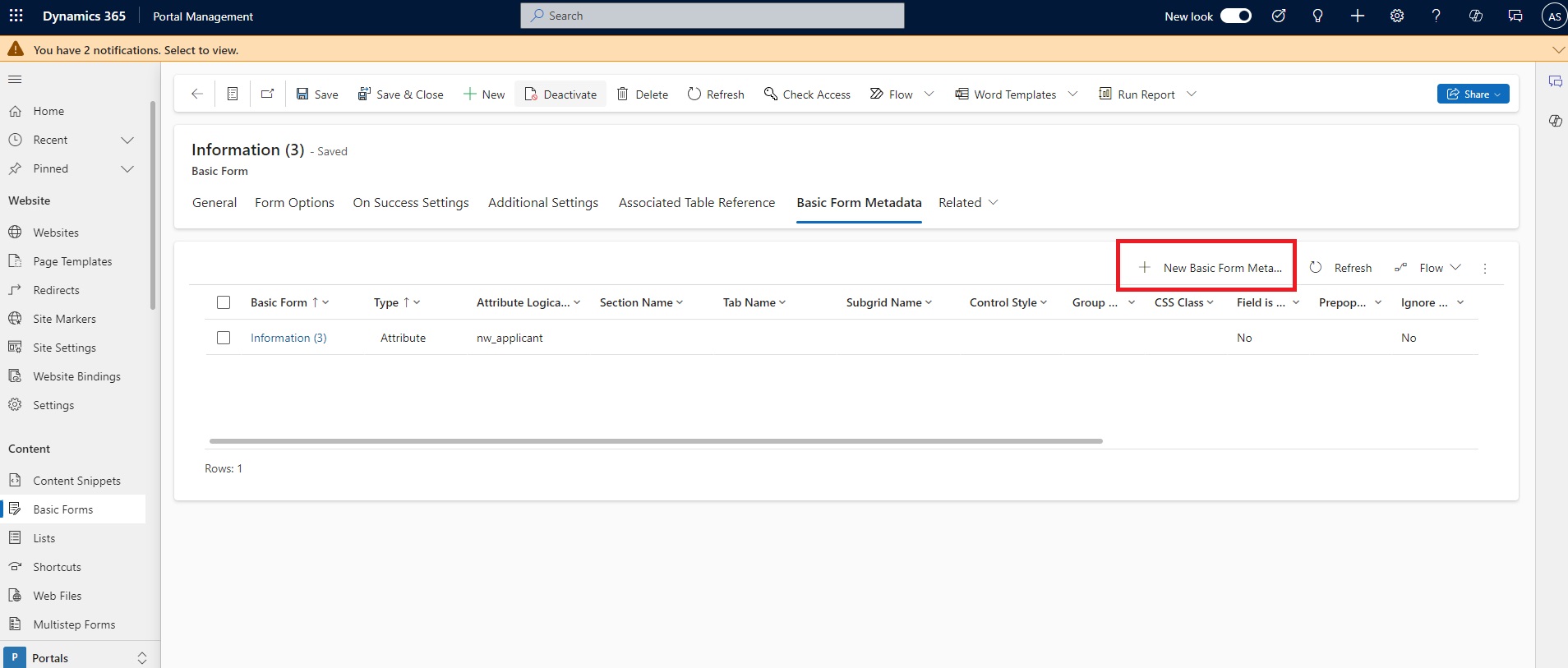Click the Check Access icon
The image size is (1568, 668).
click(x=770, y=94)
